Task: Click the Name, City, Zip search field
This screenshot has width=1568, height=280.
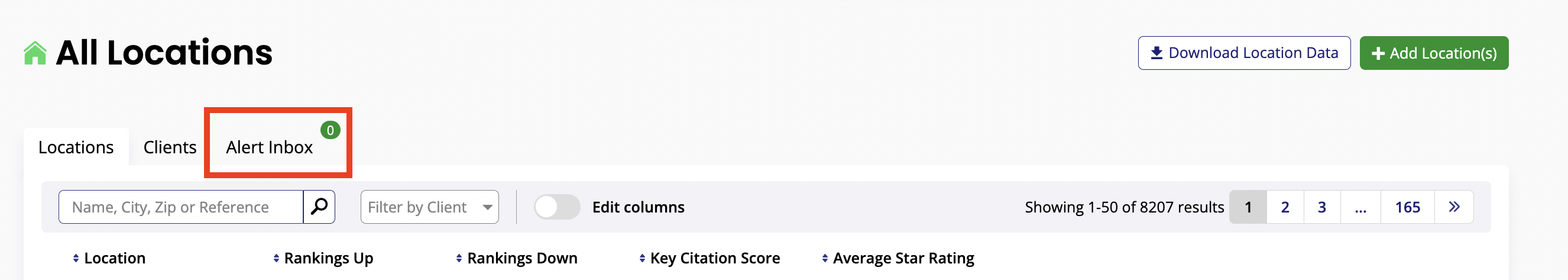Action: [181, 207]
